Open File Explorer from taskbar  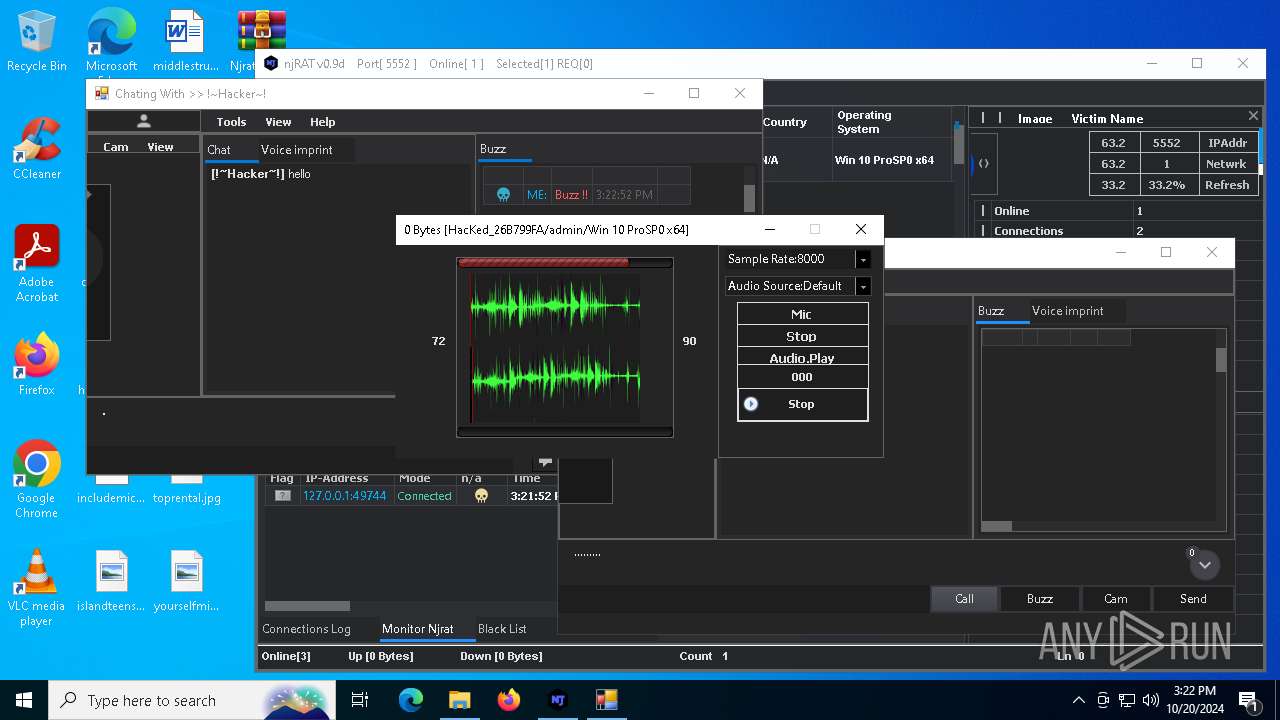point(459,700)
